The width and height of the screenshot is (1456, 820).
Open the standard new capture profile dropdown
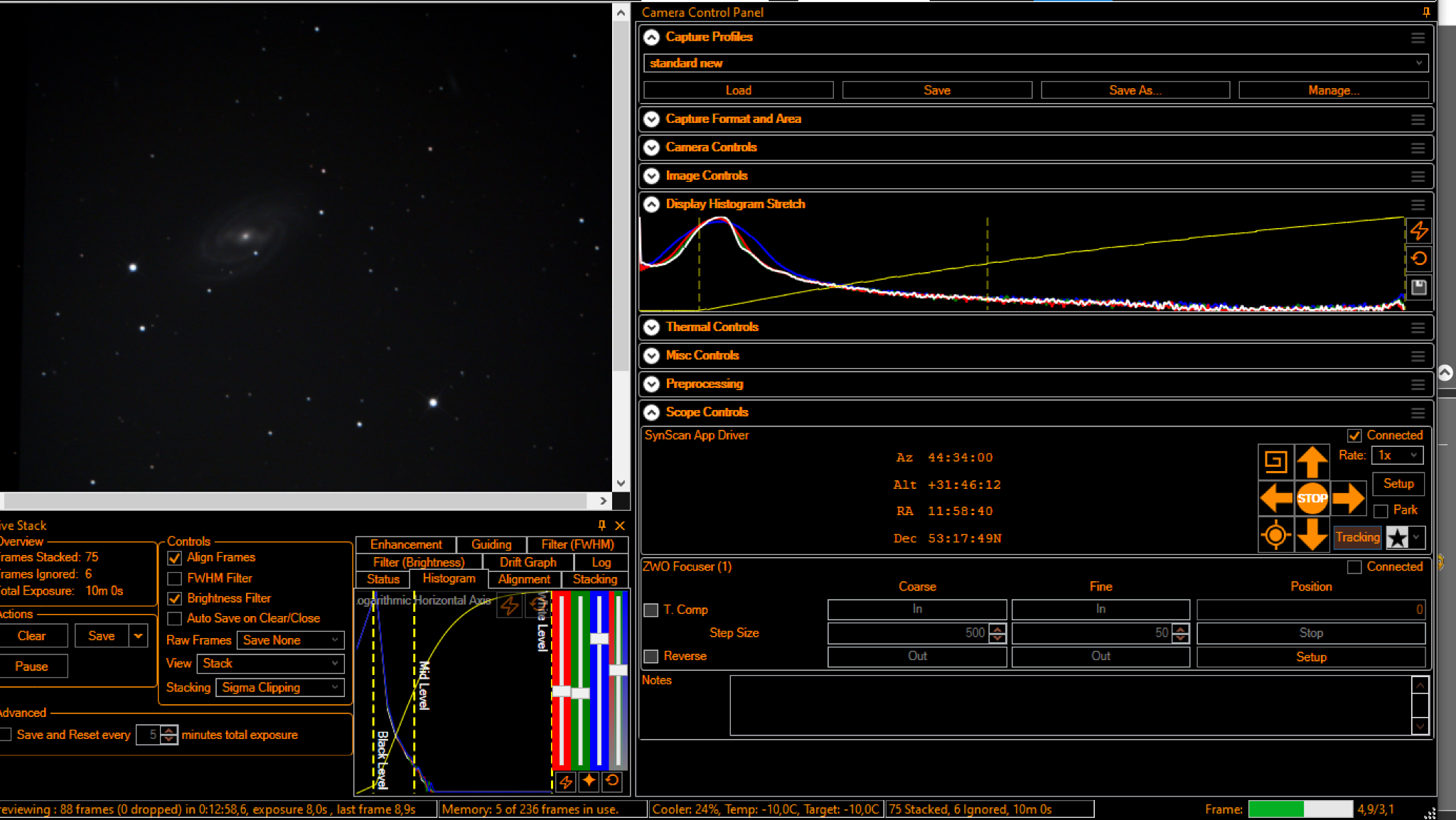click(1035, 63)
